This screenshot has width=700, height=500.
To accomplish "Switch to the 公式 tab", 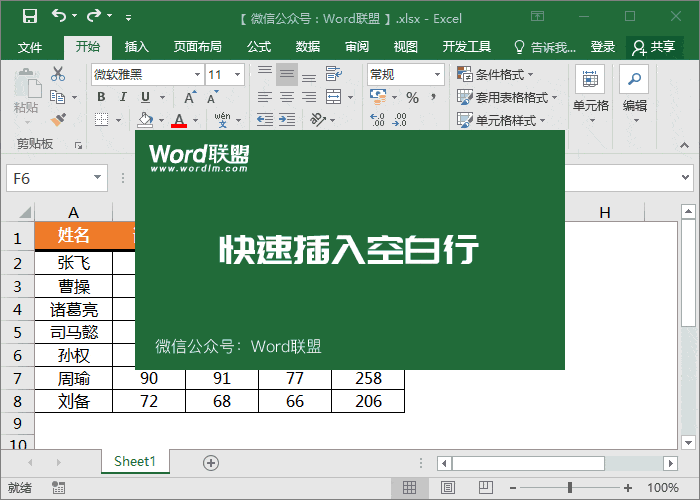I will 259,47.
